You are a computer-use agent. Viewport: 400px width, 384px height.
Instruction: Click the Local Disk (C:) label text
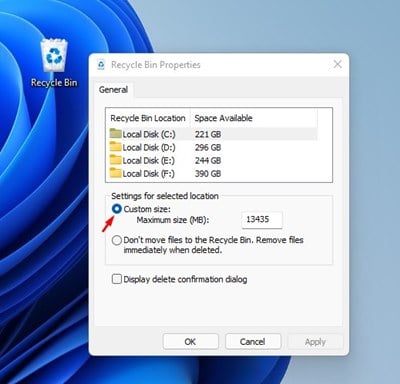(x=149, y=134)
